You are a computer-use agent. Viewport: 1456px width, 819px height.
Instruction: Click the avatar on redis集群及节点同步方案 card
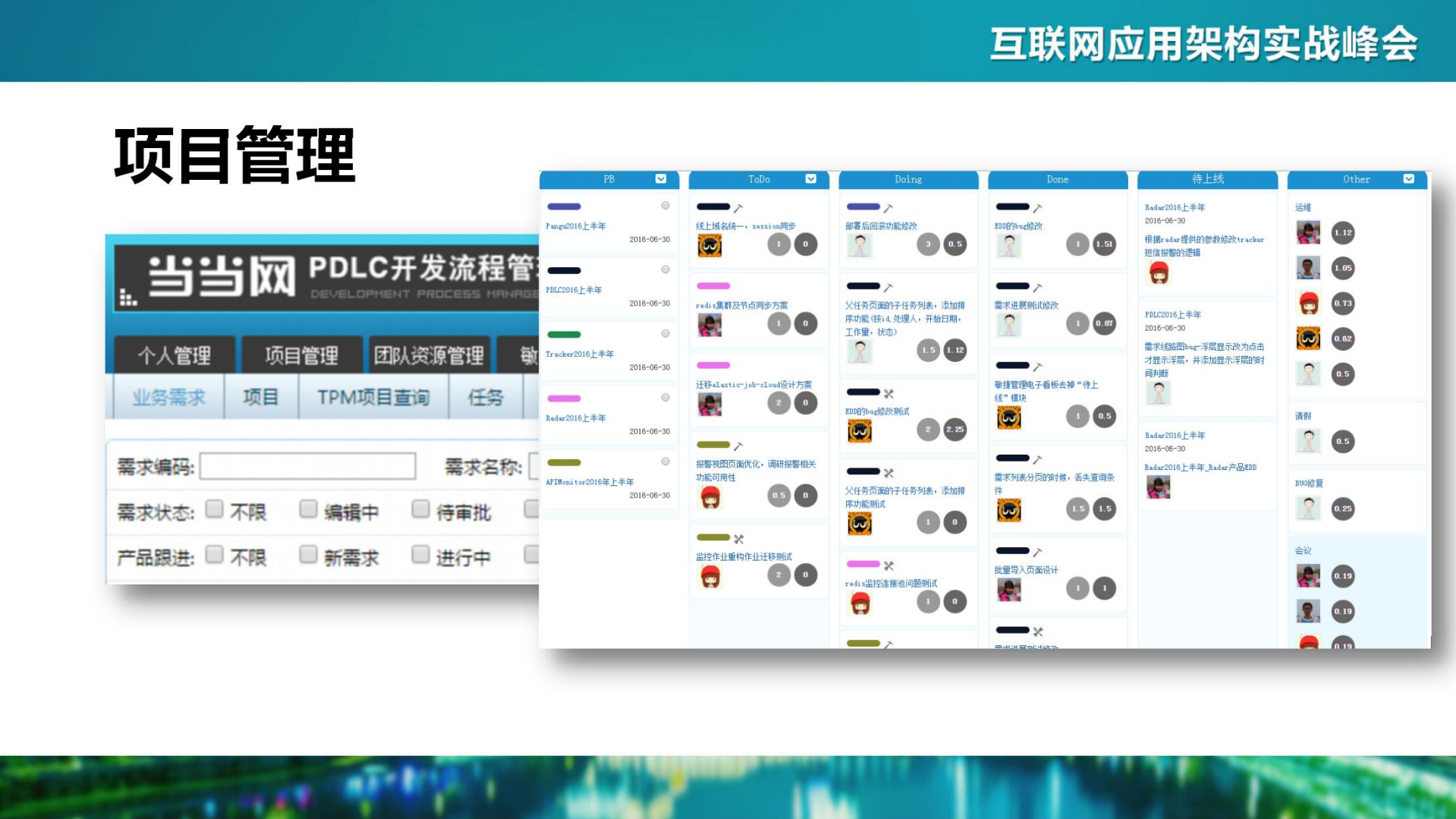709,325
